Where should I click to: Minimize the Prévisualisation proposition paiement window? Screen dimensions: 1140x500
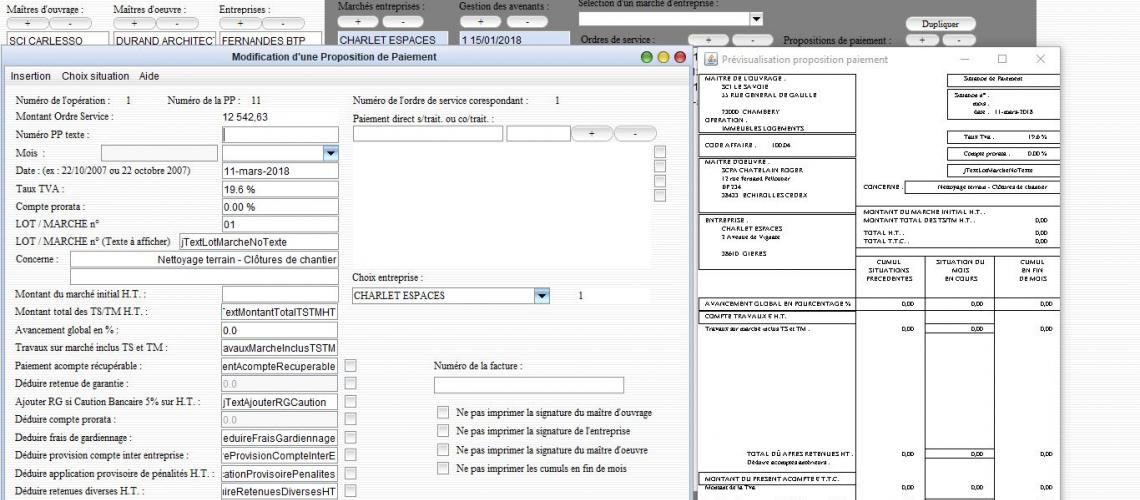click(965, 59)
